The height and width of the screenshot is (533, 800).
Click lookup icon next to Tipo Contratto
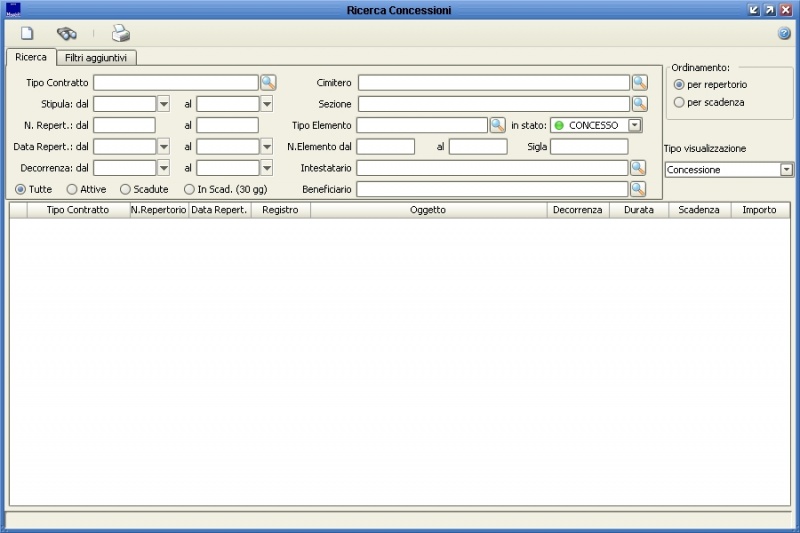point(268,82)
